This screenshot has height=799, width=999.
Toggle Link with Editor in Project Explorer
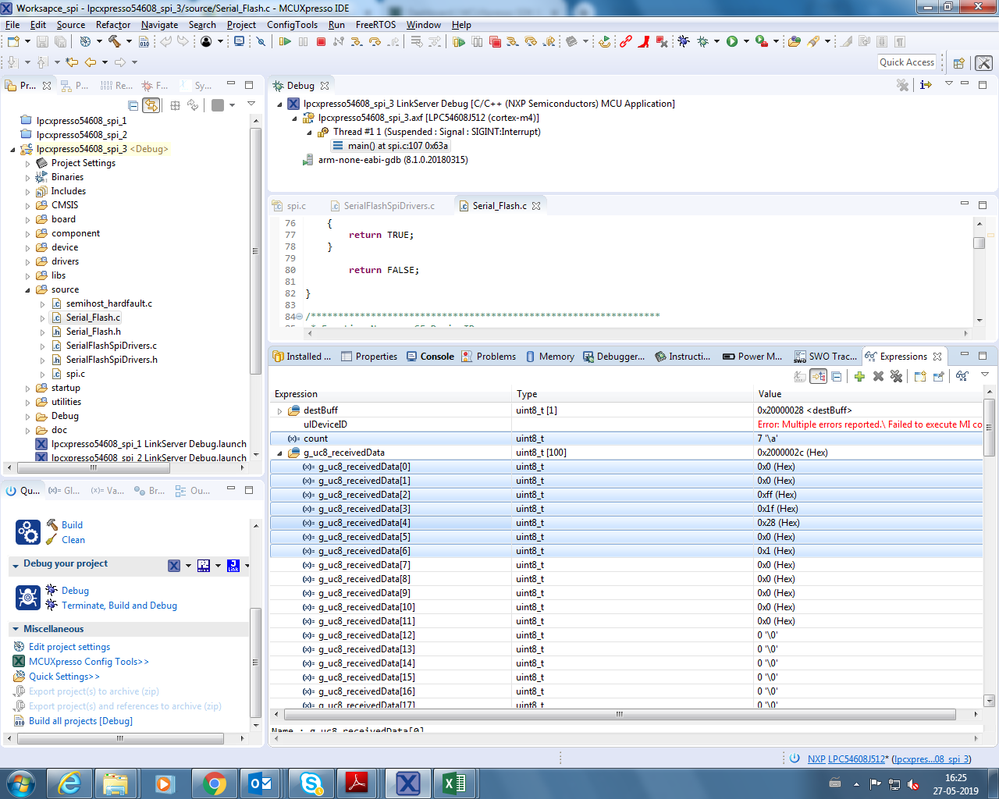coord(151,105)
